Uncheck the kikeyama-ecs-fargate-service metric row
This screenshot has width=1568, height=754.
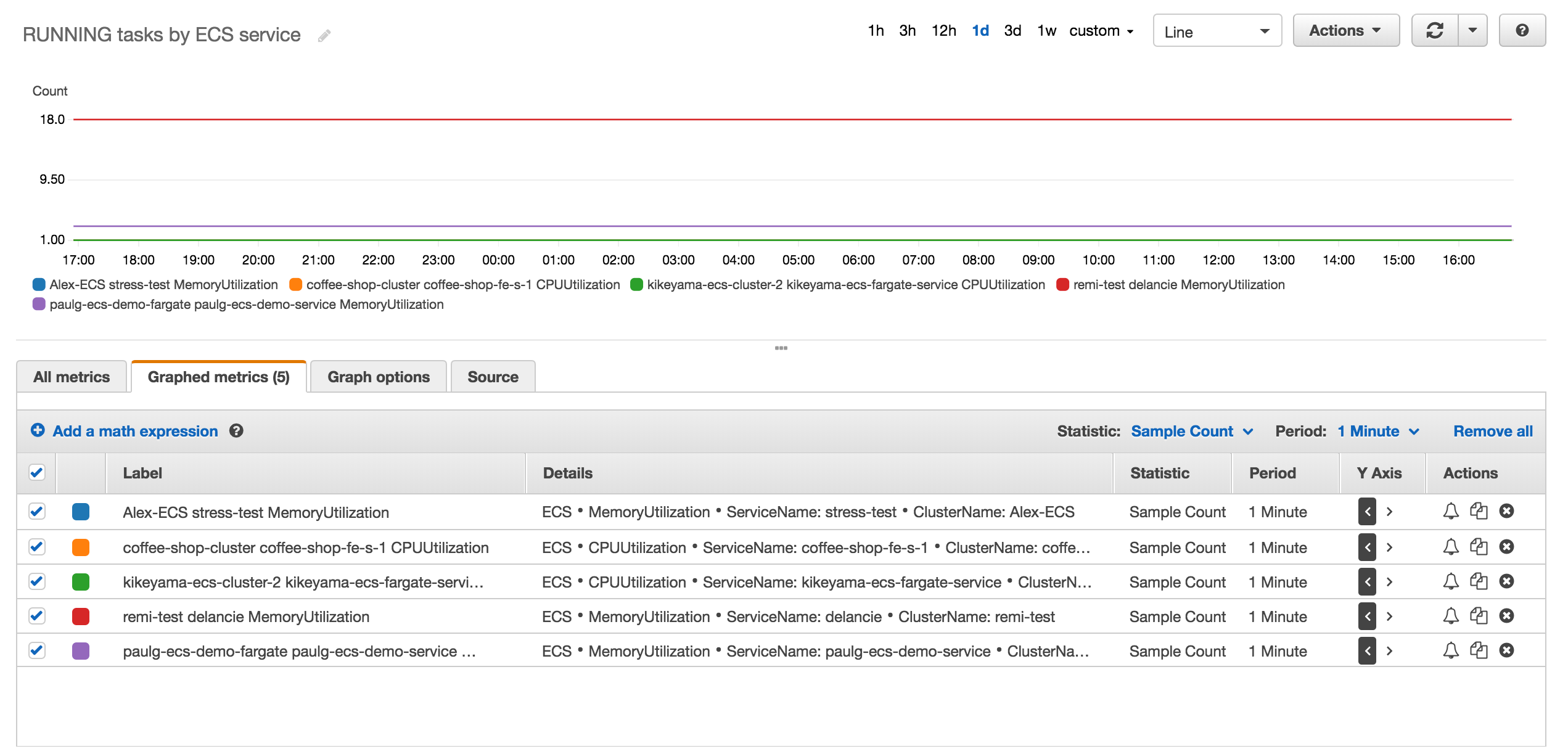pyautogui.click(x=36, y=581)
